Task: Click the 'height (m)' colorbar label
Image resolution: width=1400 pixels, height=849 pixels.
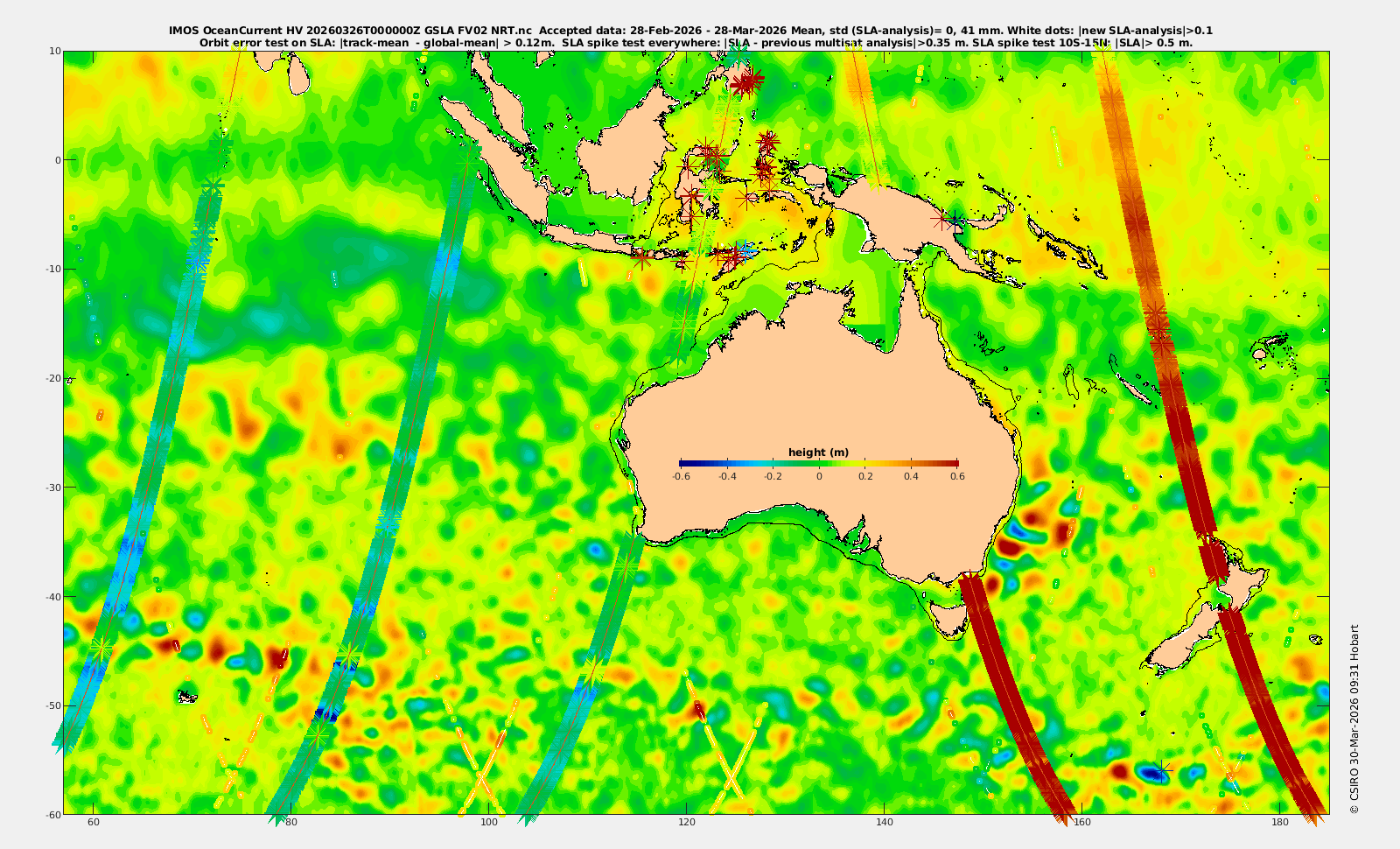Action: pyautogui.click(x=818, y=453)
